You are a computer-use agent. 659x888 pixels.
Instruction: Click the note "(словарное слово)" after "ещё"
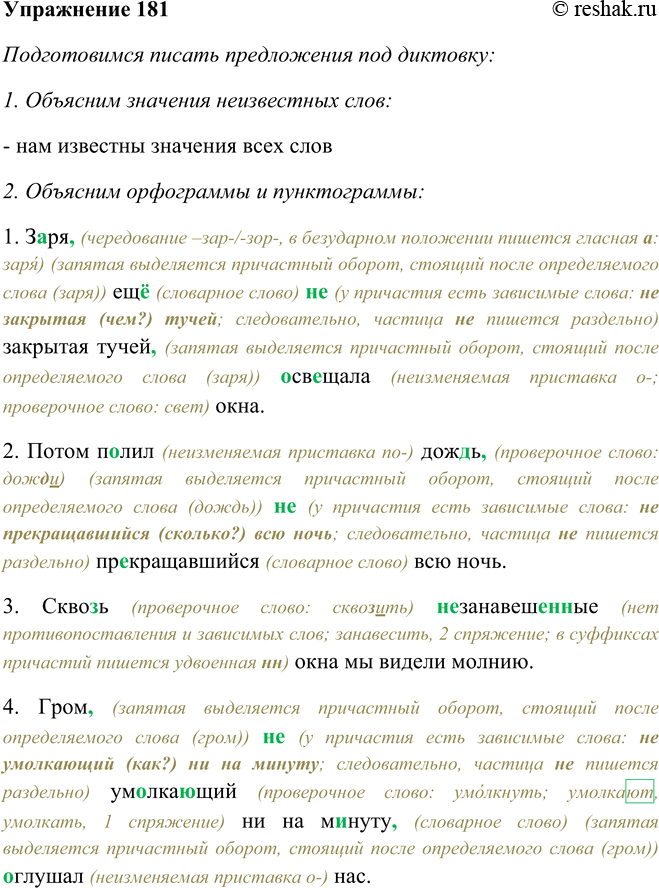[x=228, y=293]
